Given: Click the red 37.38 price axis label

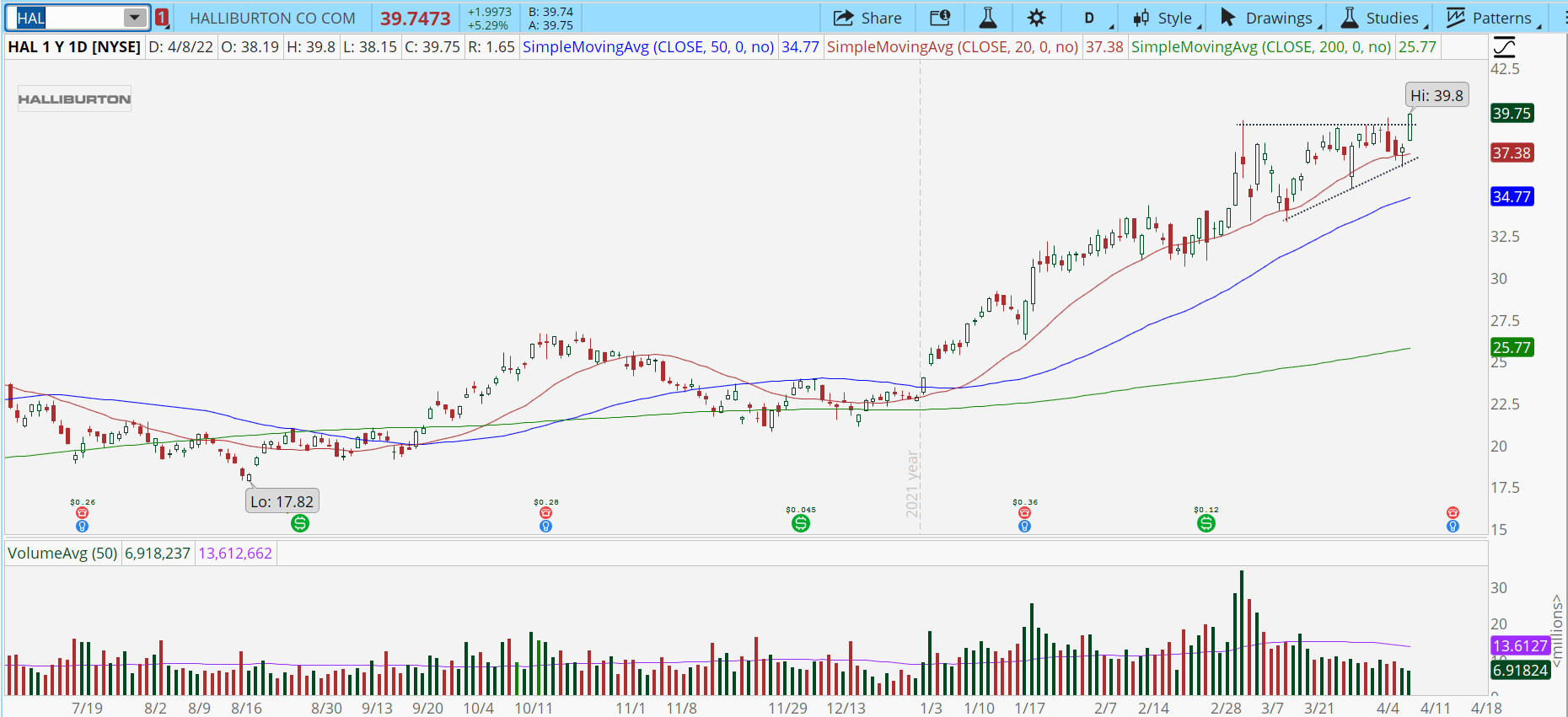Looking at the screenshot, I should [x=1512, y=152].
